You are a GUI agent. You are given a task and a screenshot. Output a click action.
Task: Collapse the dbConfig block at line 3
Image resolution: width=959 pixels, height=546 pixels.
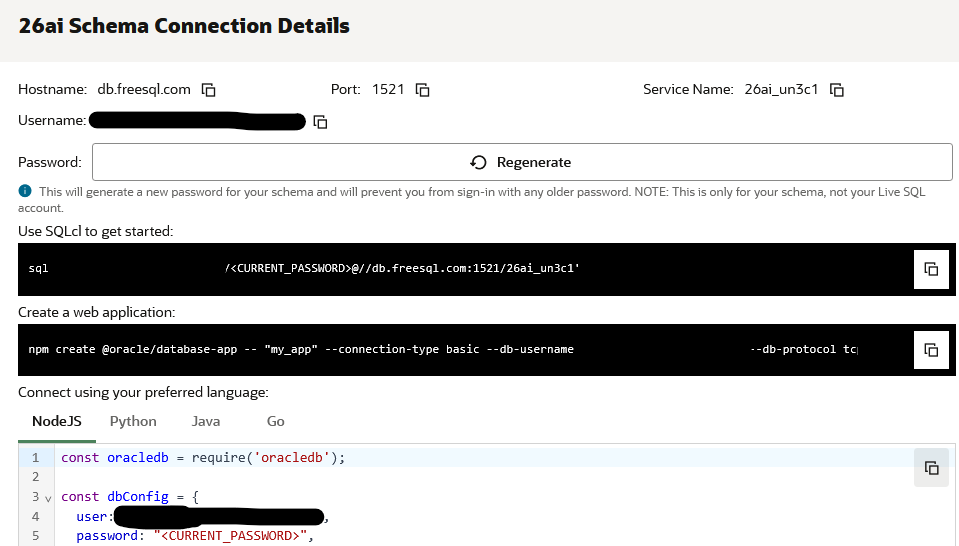click(47, 497)
